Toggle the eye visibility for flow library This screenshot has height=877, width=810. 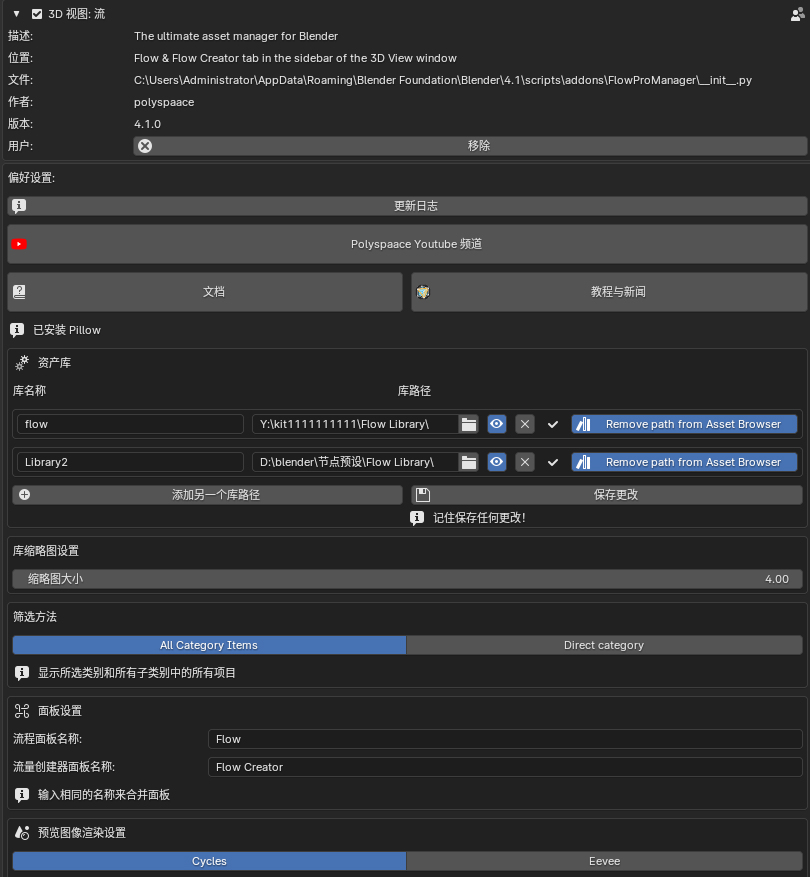pos(497,424)
